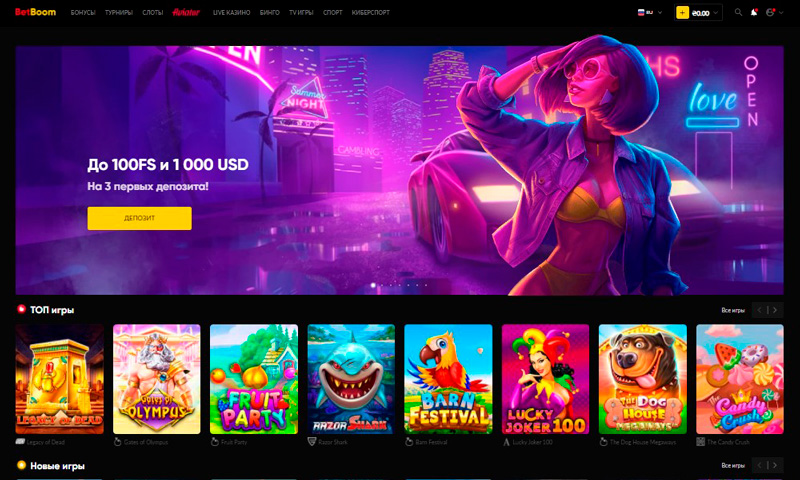
Task: Expand the profile menu chevron
Action: [781, 13]
